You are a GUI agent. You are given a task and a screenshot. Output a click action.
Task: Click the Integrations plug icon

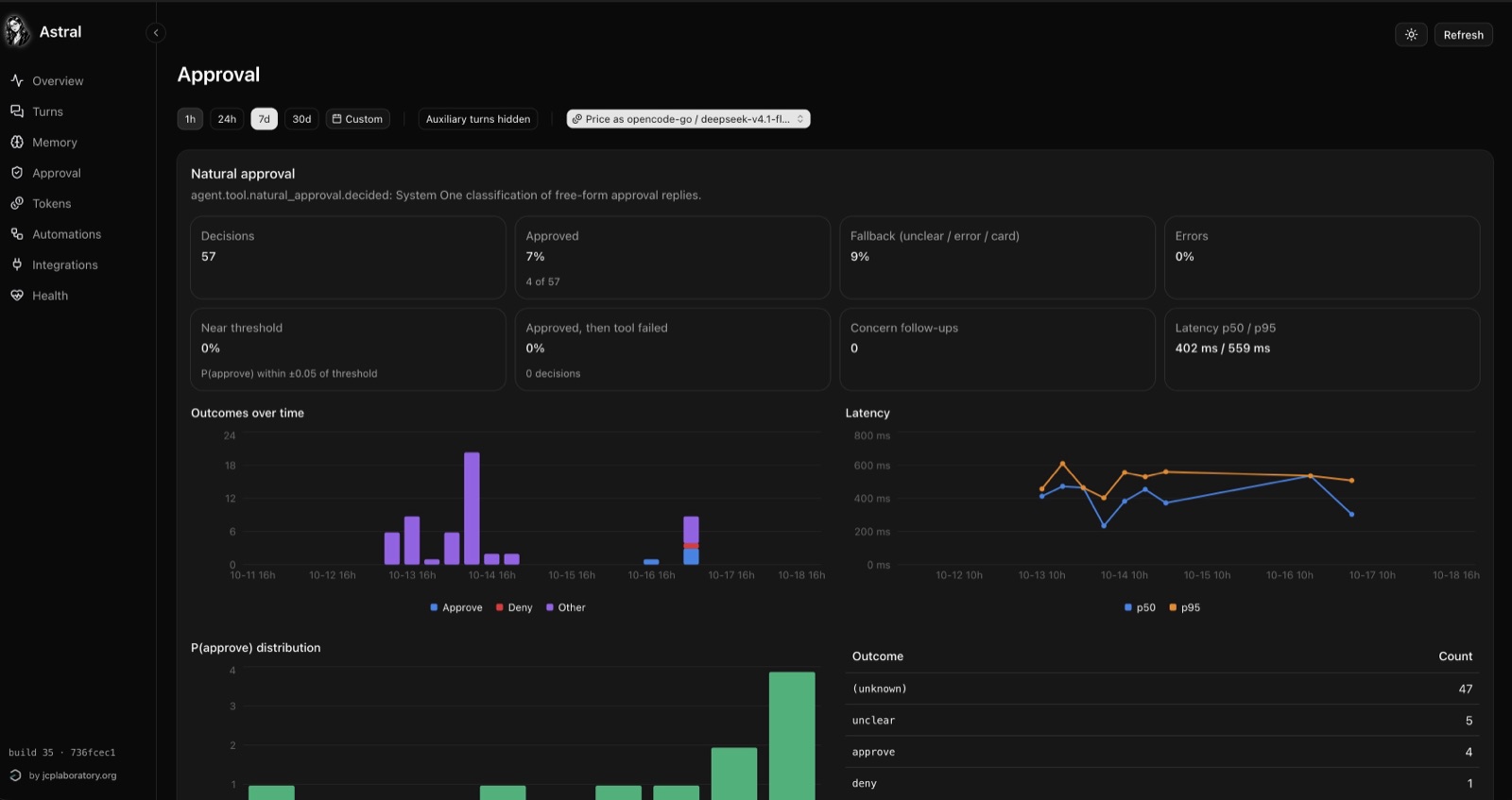(x=17, y=264)
